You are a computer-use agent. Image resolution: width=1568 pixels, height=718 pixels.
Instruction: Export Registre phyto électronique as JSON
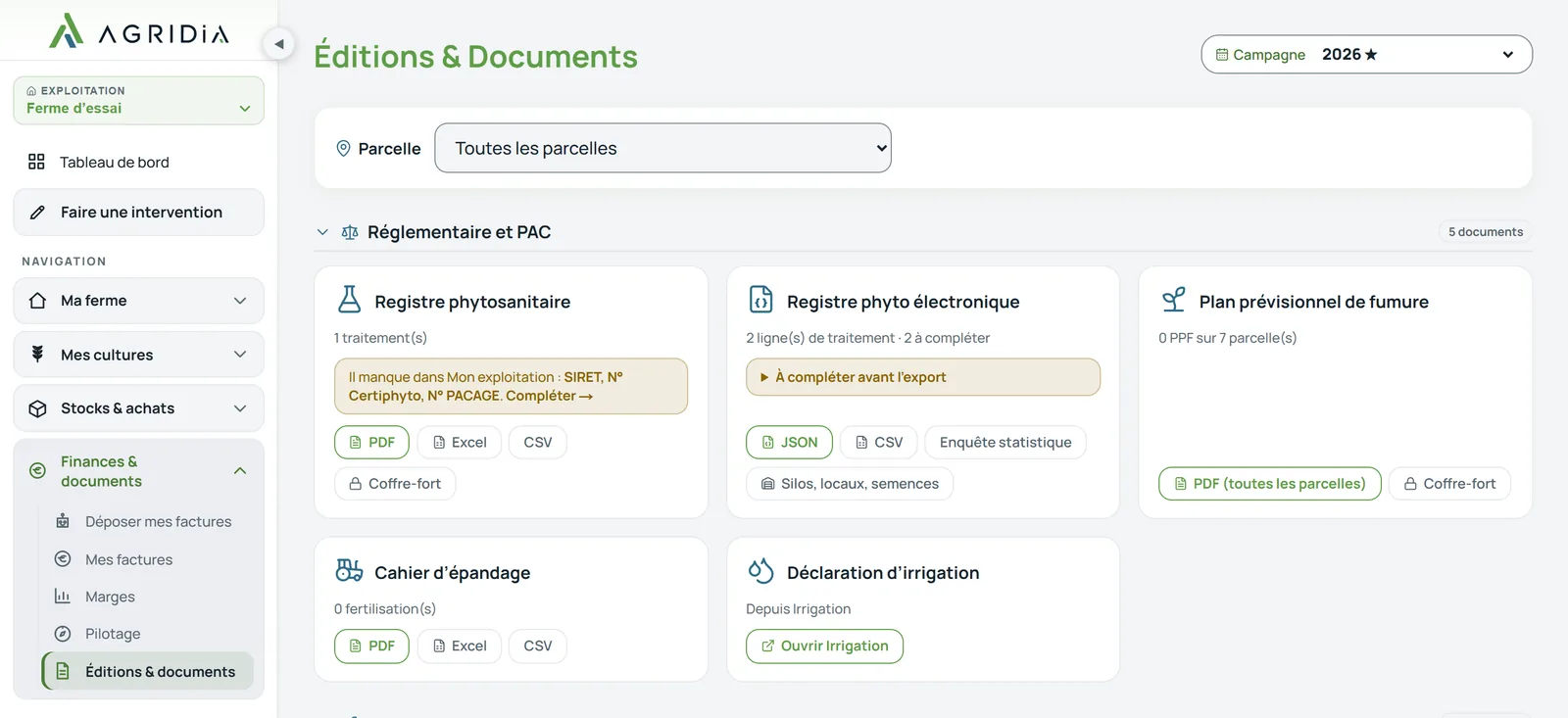tap(789, 442)
